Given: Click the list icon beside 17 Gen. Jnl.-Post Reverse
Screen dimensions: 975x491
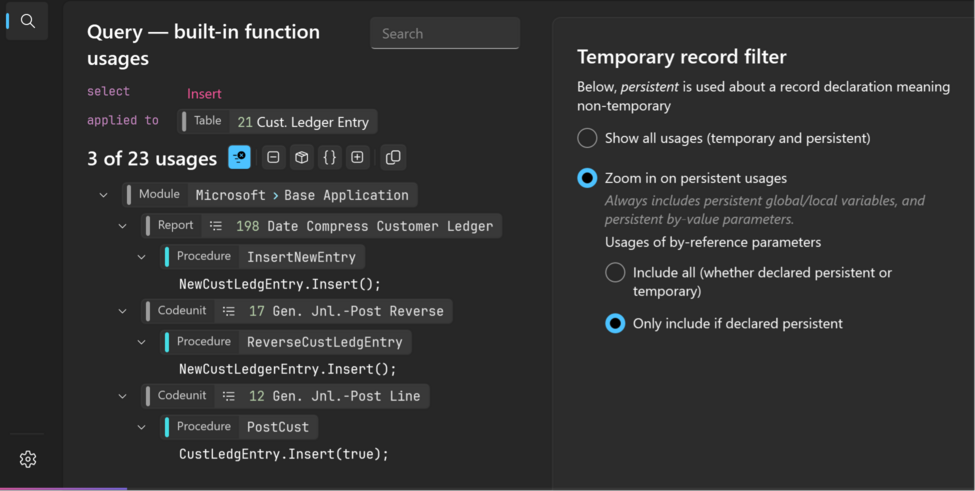Looking at the screenshot, I should pos(229,311).
